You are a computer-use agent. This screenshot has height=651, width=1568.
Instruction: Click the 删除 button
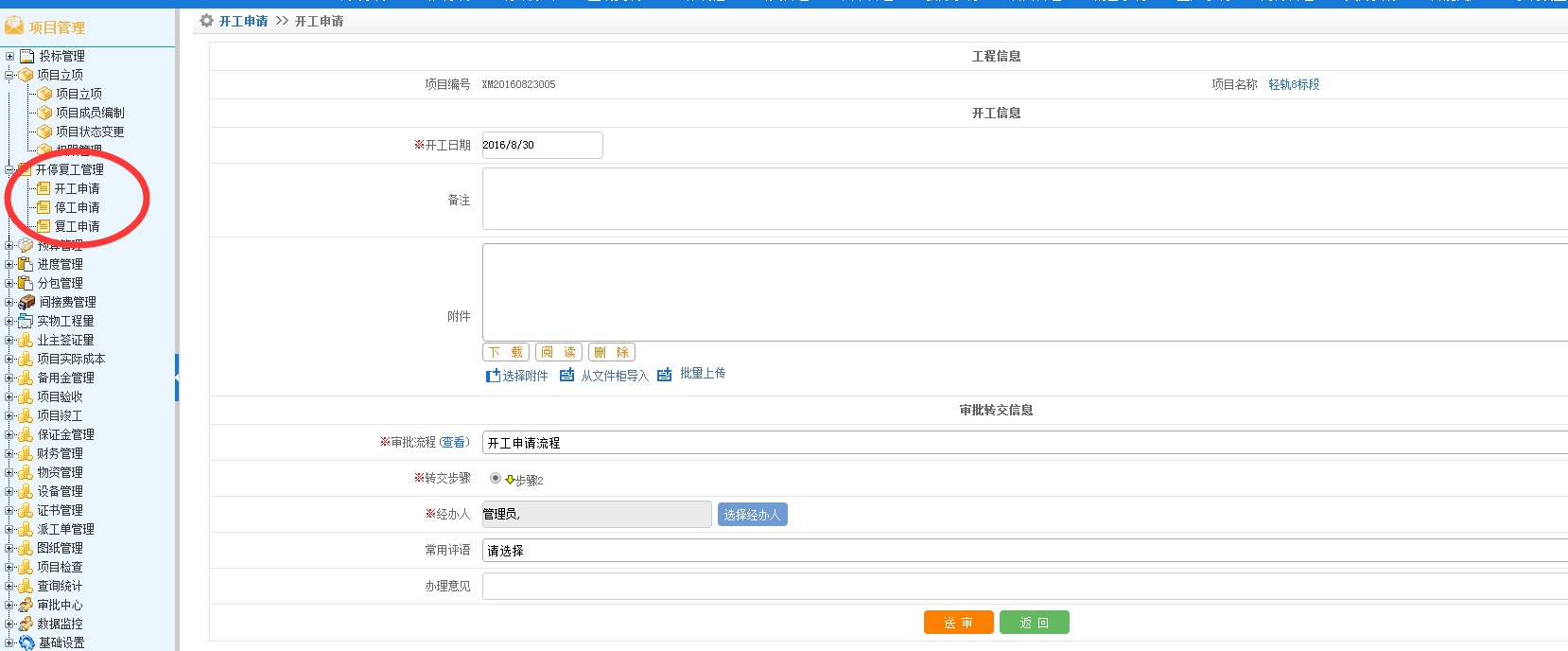click(612, 352)
